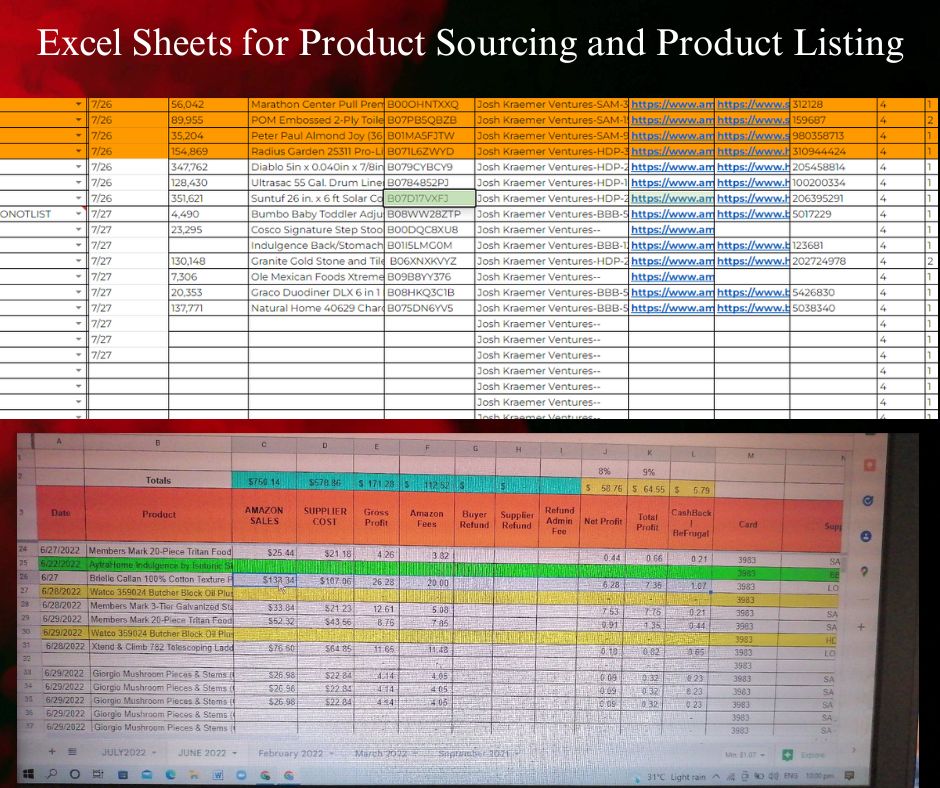Add a new sheet with plus icon
The image size is (940, 788).
pos(52,751)
